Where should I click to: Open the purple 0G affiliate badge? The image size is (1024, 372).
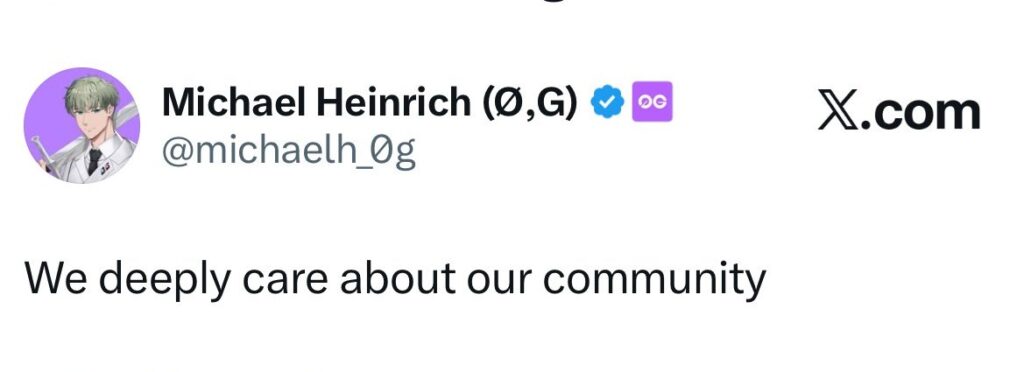(652, 101)
